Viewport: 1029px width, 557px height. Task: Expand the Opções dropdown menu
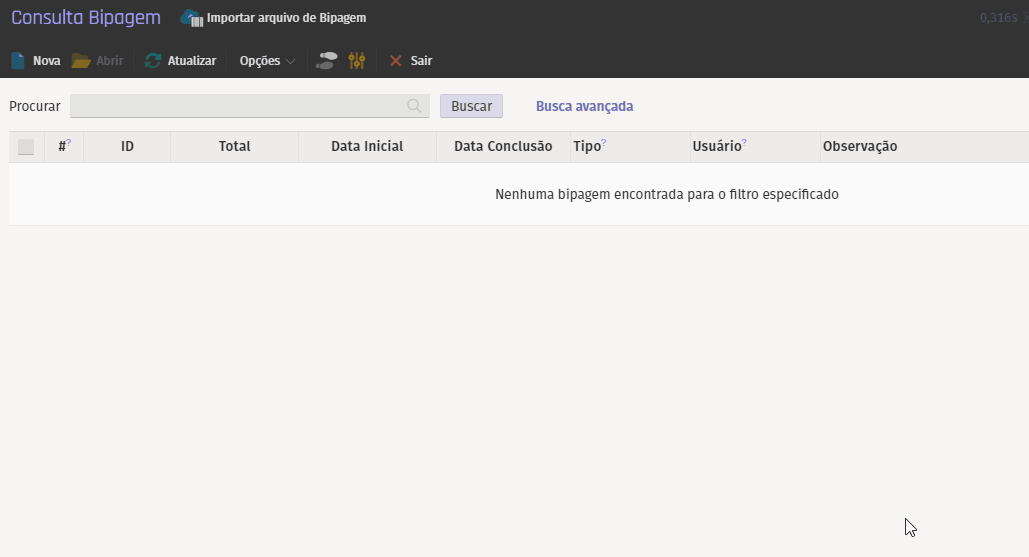[267, 61]
